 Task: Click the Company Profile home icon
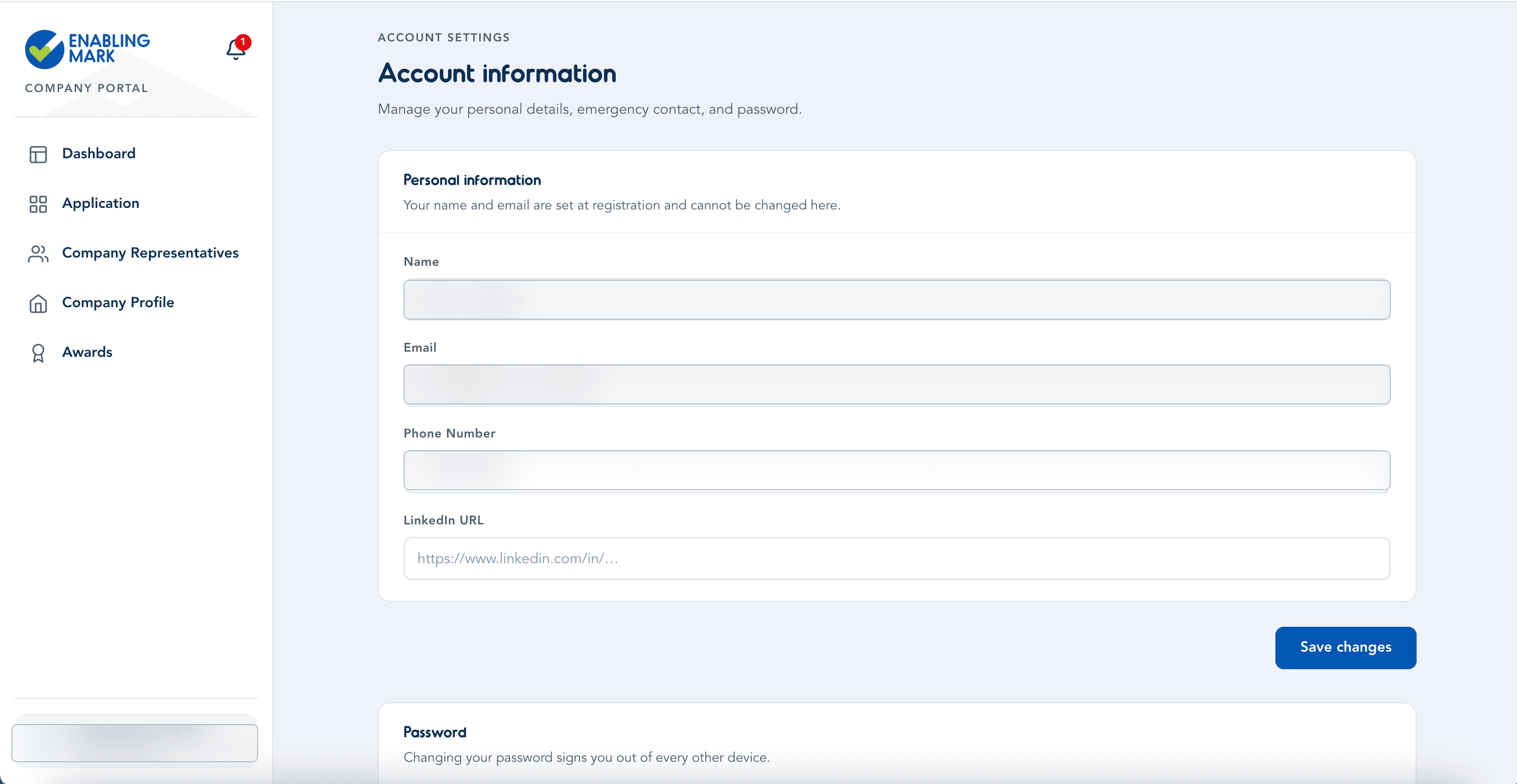38,303
